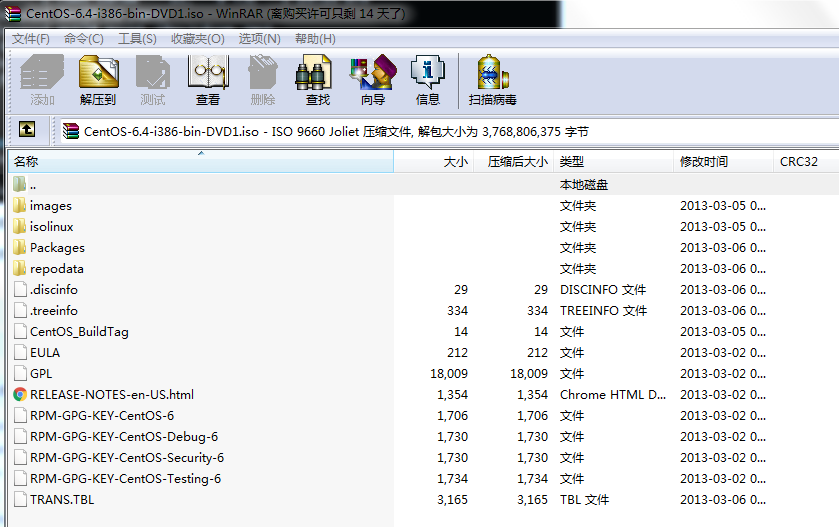Select RPM-GPG-KEY-CentOS-6 file name
Viewport: 839px width, 527px height.
point(102,416)
